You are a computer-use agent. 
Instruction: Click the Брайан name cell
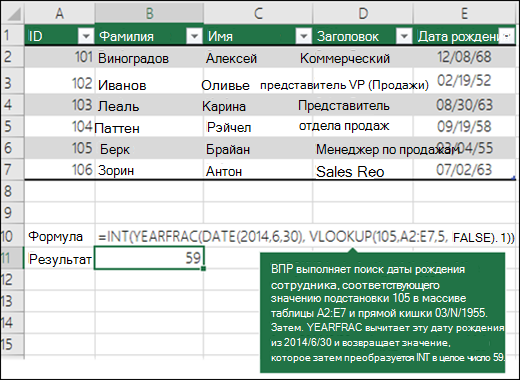point(258,148)
